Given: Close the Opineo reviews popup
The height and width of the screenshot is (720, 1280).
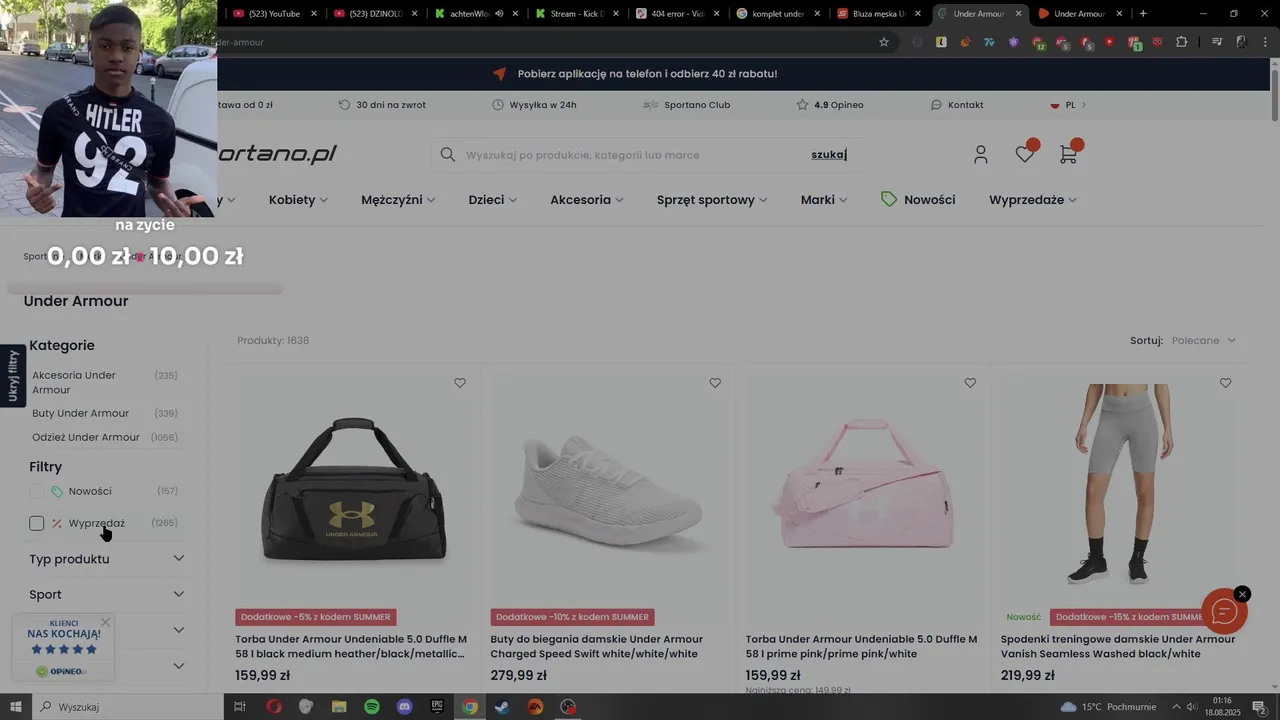Looking at the screenshot, I should [x=105, y=622].
